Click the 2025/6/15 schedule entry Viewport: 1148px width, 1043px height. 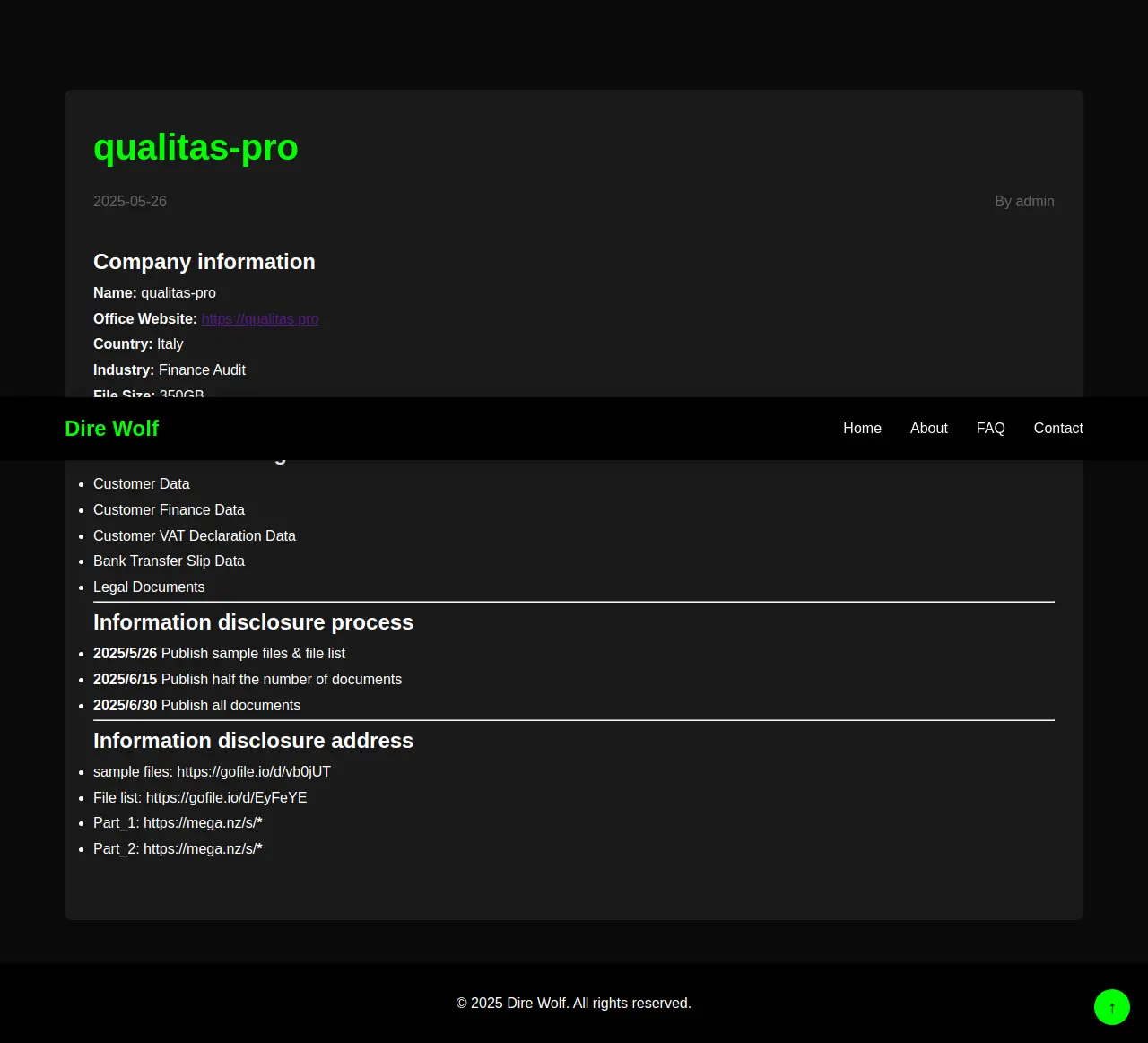pyautogui.click(x=248, y=680)
